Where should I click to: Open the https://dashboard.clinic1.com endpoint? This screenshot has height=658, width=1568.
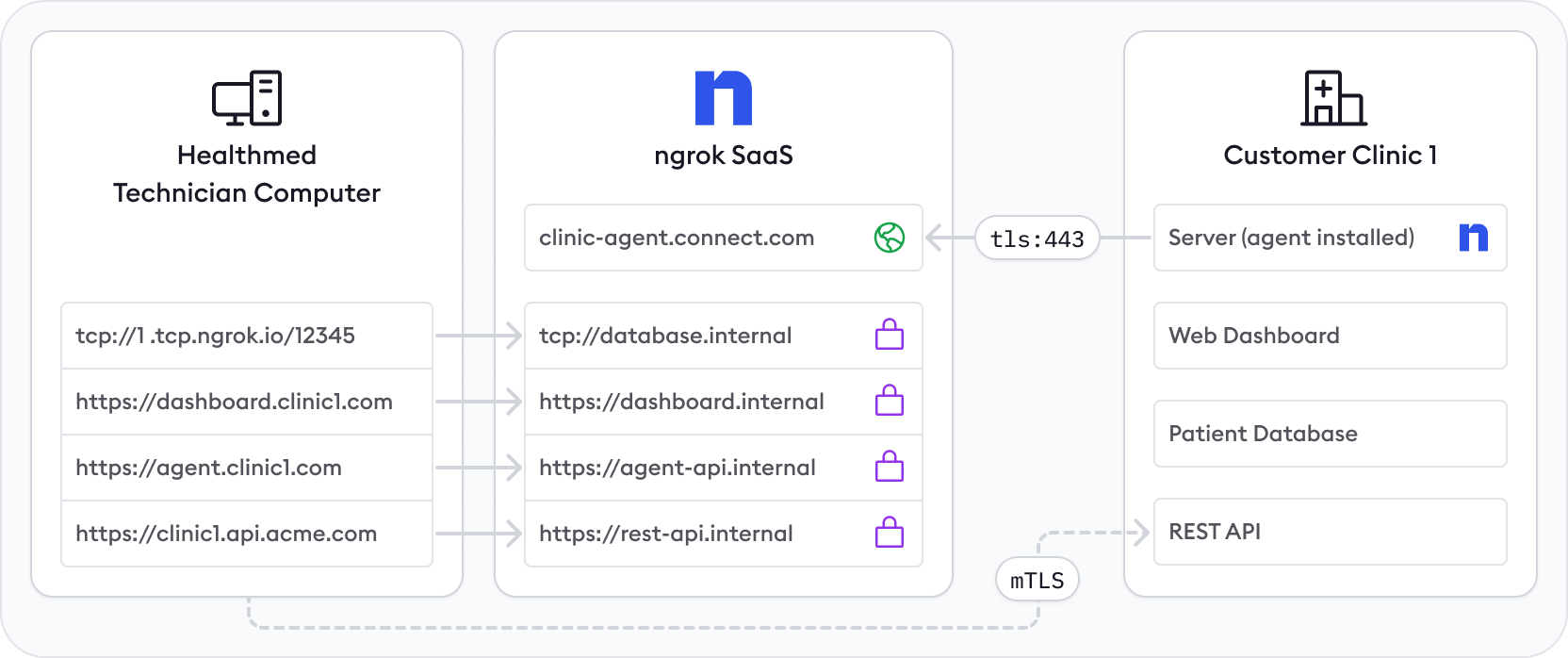[234, 402]
